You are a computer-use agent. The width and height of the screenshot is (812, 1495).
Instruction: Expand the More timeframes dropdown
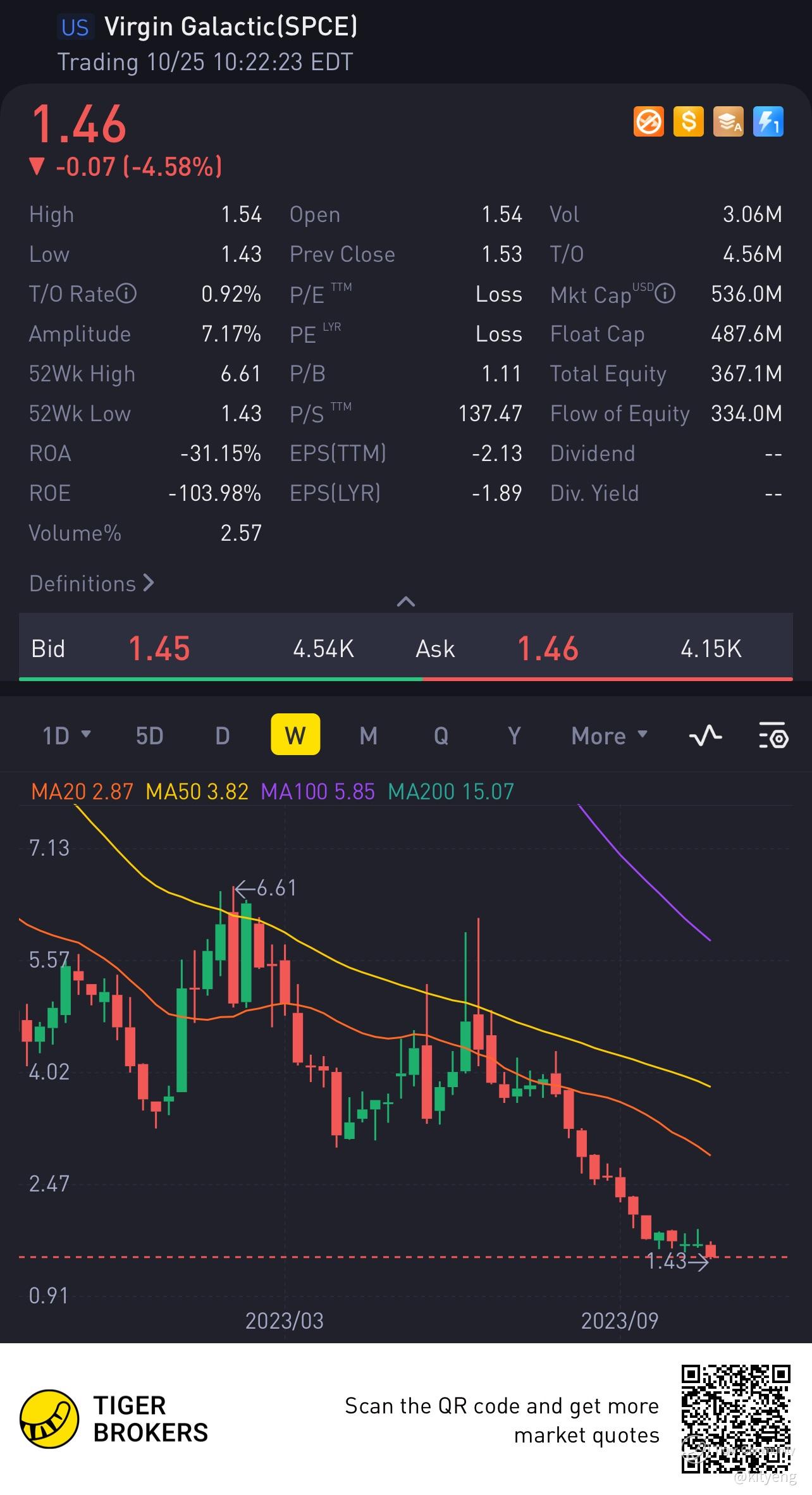coord(609,735)
